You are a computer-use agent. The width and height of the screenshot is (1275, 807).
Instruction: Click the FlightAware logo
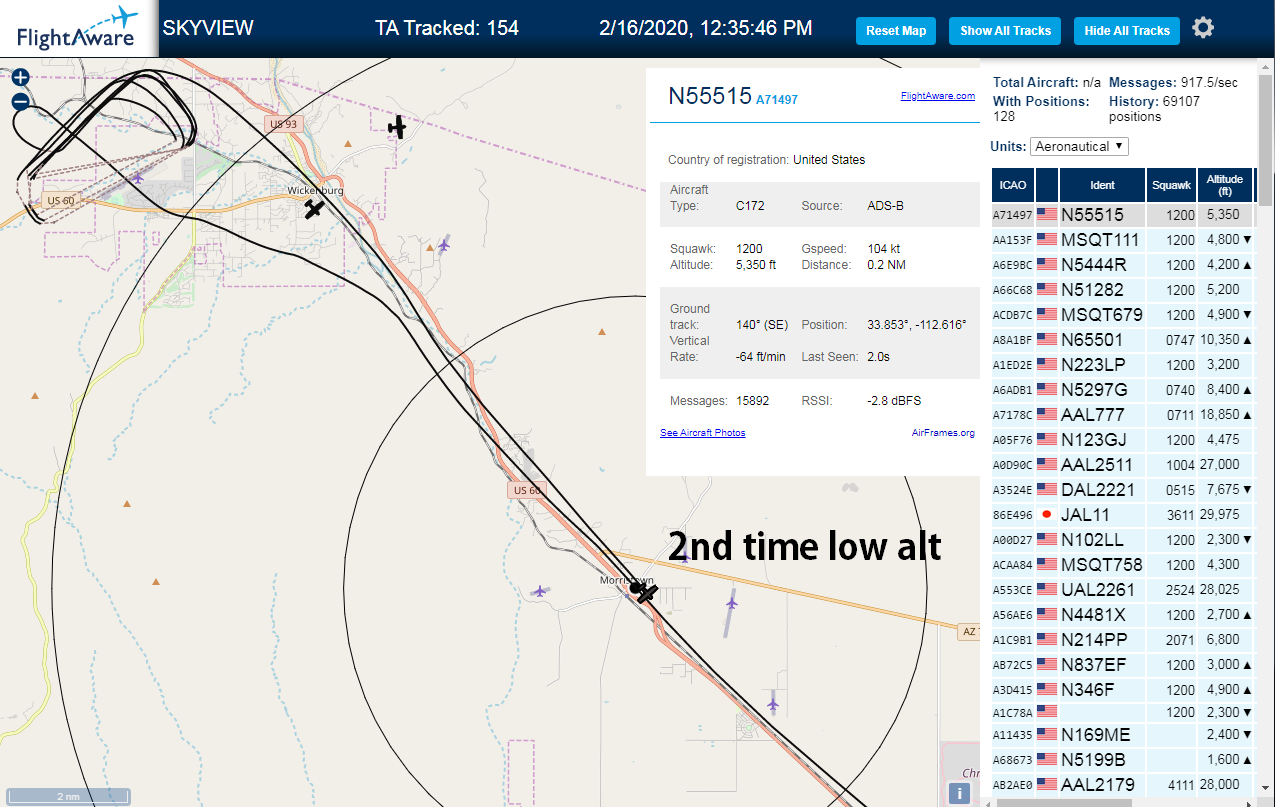[78, 29]
